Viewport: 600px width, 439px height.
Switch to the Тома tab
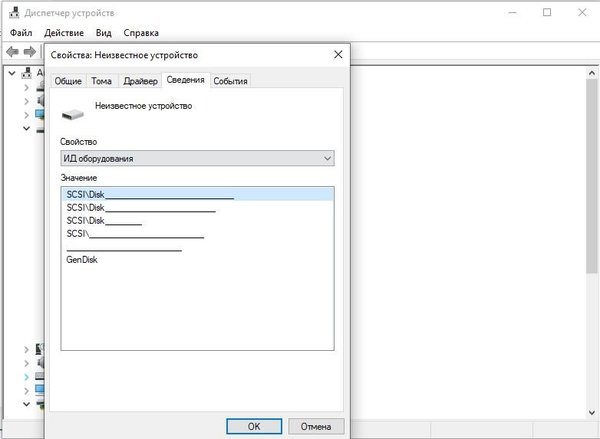(x=101, y=81)
